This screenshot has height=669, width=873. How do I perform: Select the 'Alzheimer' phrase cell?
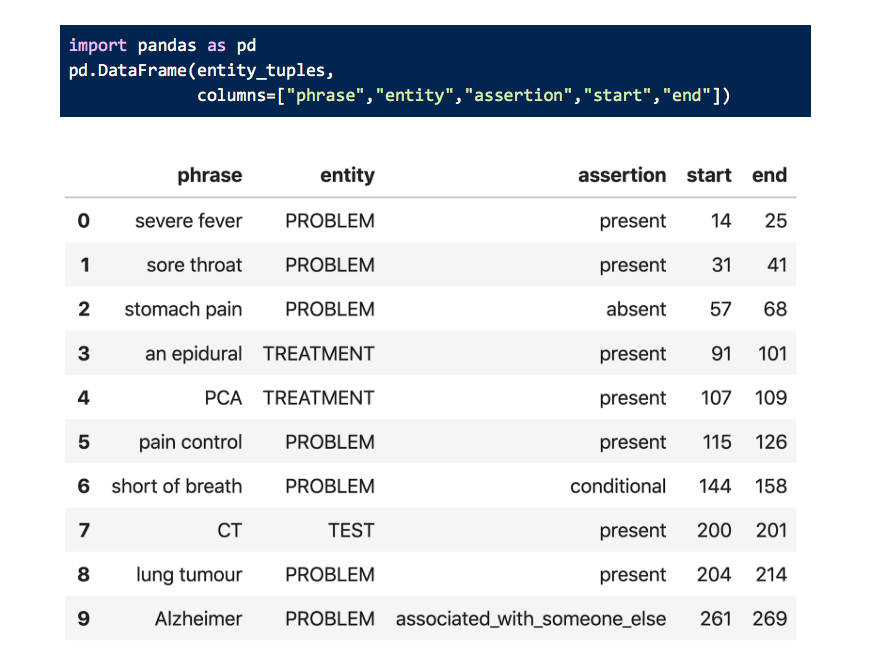click(x=198, y=619)
